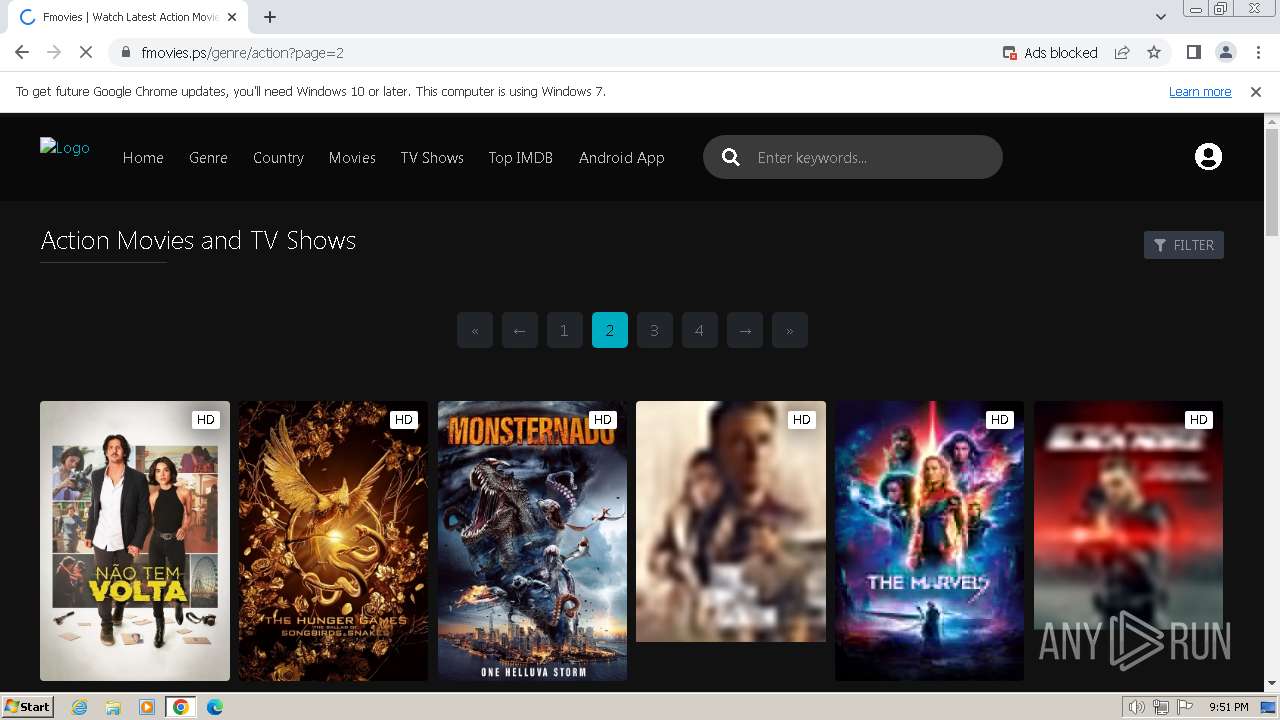Open the tab search chevron
Viewport: 1280px width, 720px height.
coord(1160,17)
